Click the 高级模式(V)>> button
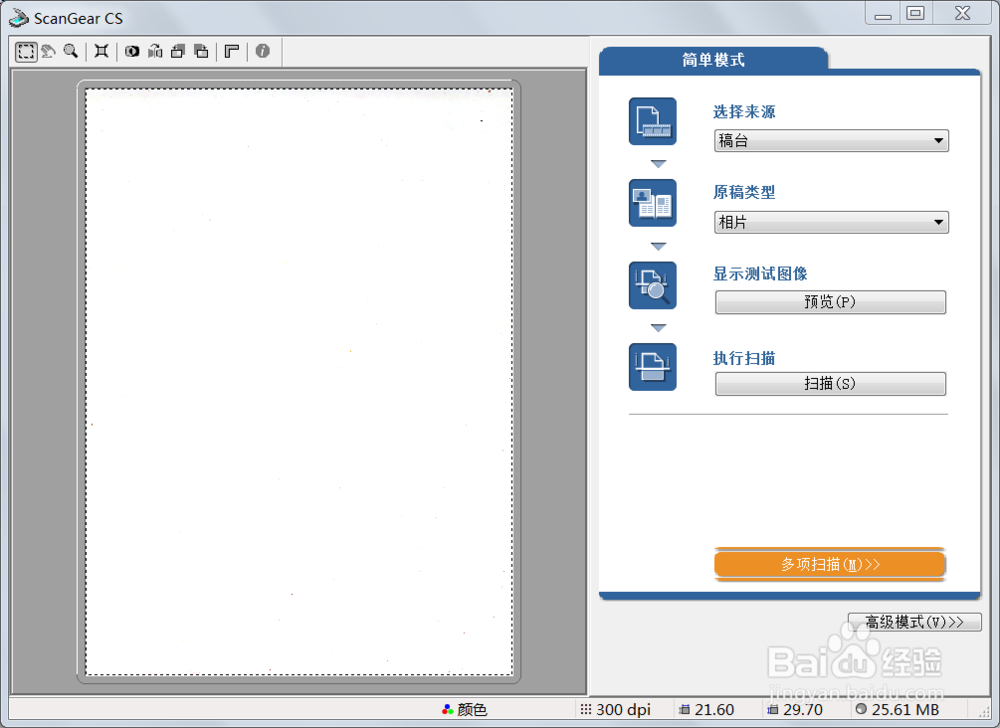The width and height of the screenshot is (1000, 728). (915, 622)
